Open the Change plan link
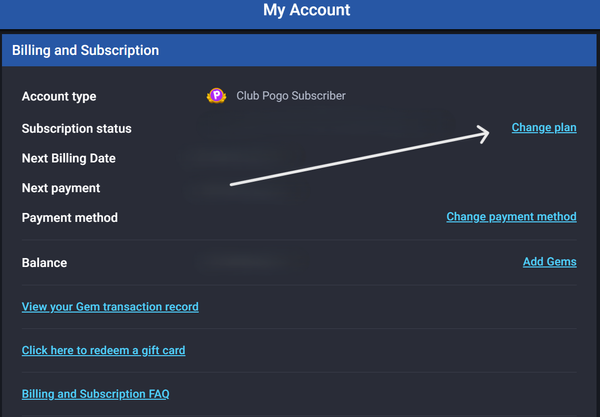 point(544,128)
